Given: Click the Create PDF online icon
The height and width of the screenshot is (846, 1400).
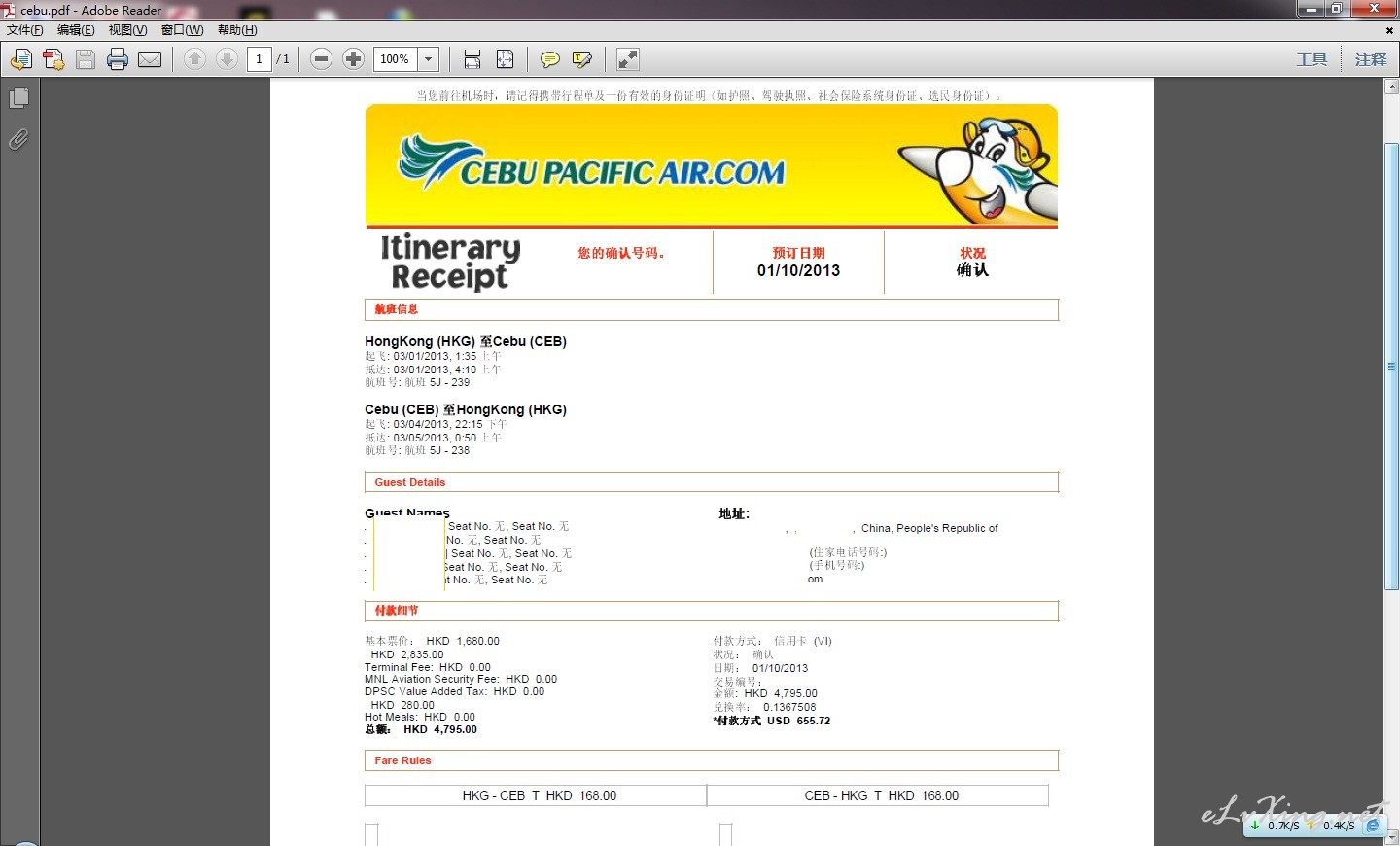Looking at the screenshot, I should [x=53, y=59].
